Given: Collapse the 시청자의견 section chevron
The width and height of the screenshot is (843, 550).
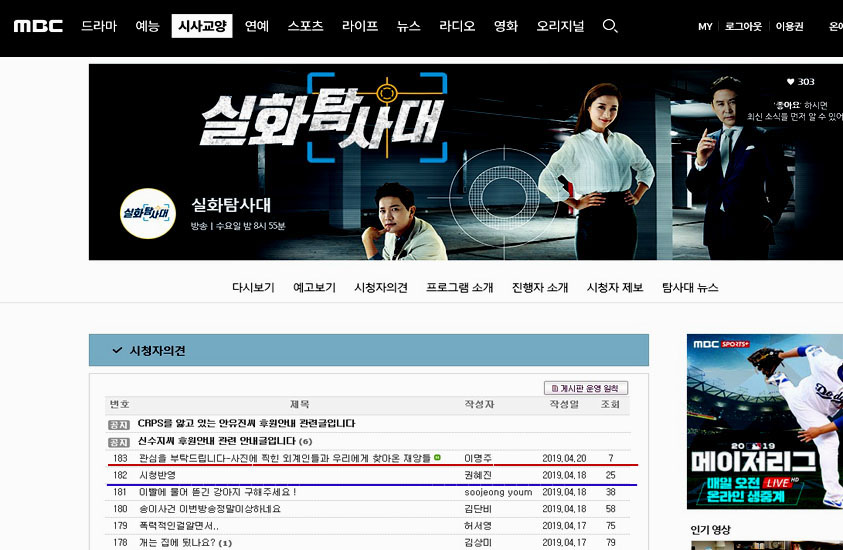Looking at the screenshot, I should point(117,351).
